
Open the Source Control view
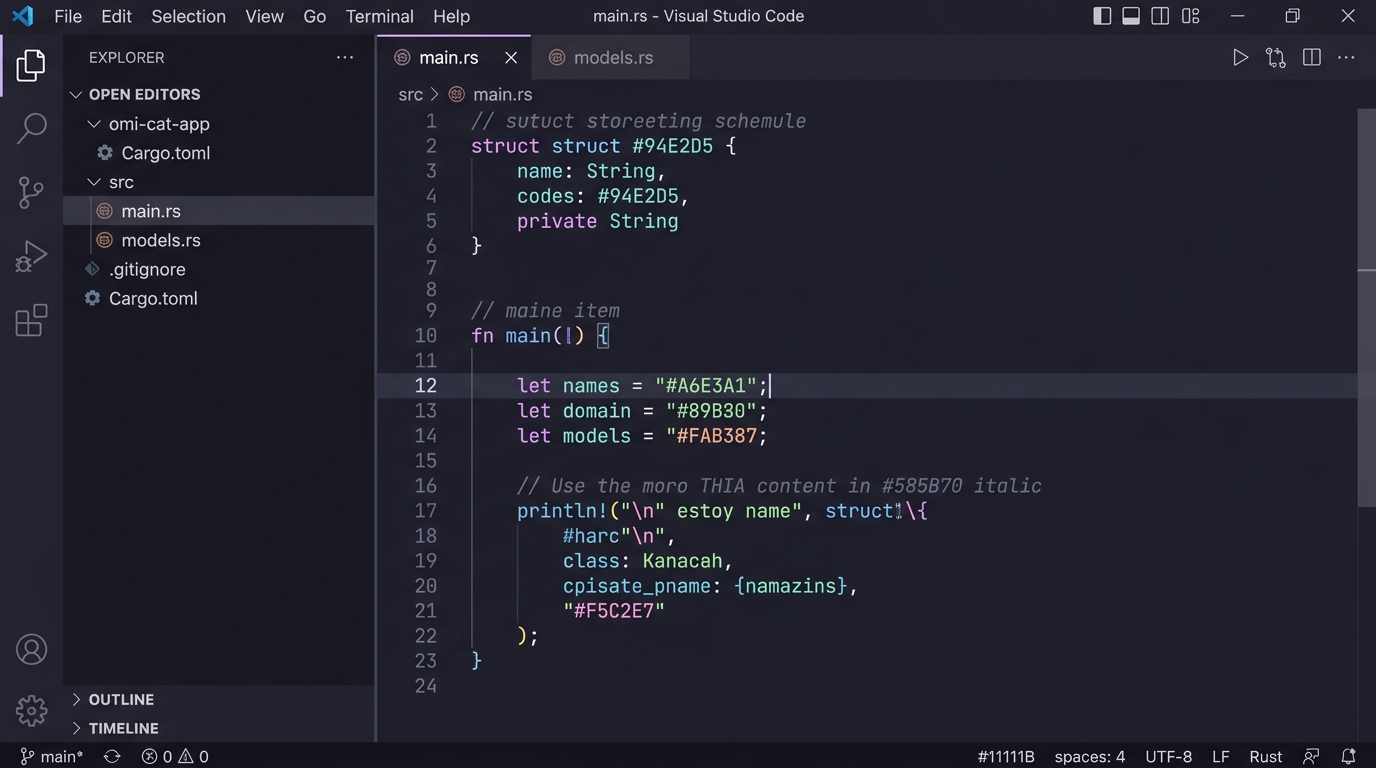31,192
